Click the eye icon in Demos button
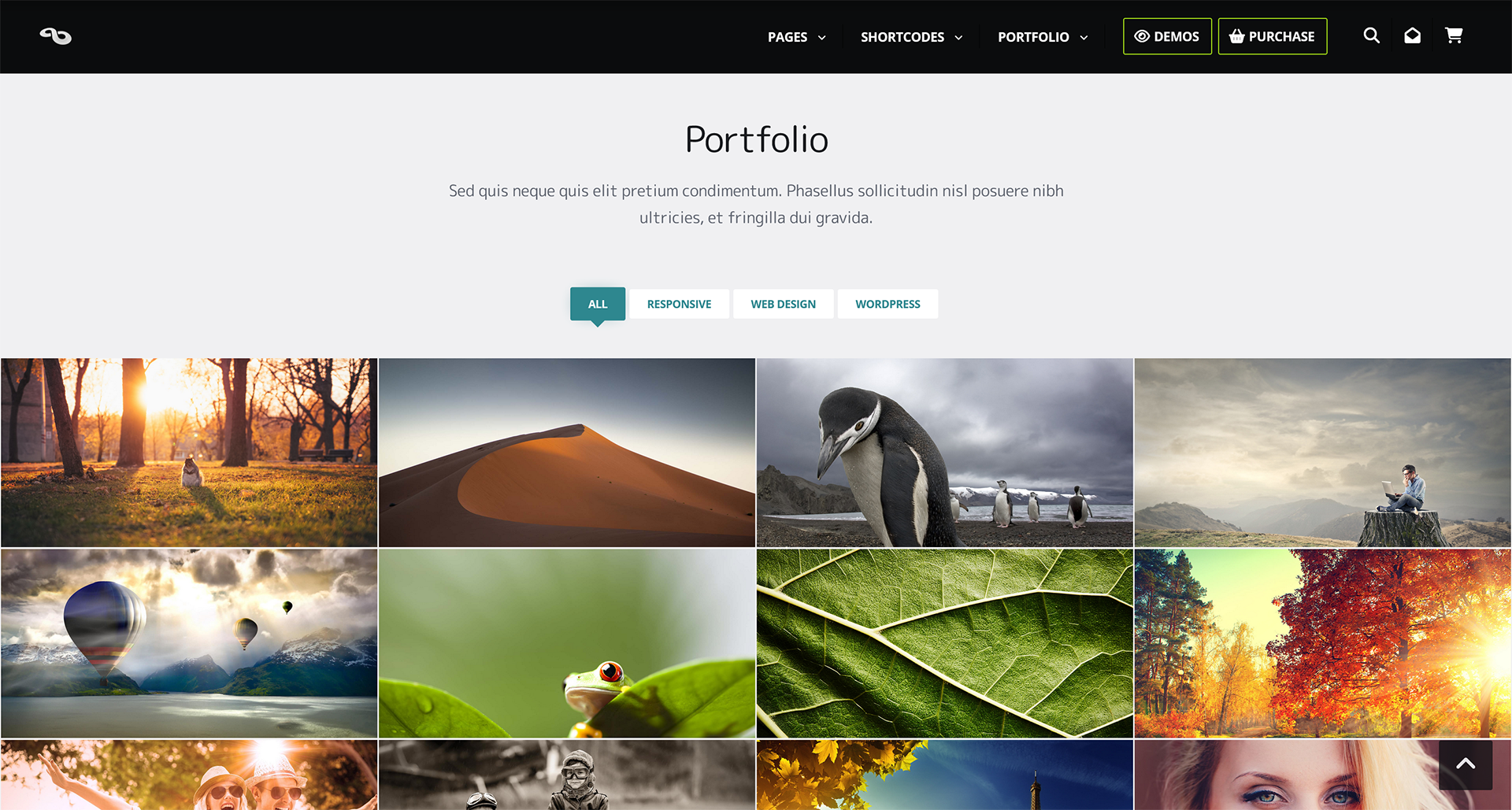The height and width of the screenshot is (810, 1512). pyautogui.click(x=1142, y=36)
